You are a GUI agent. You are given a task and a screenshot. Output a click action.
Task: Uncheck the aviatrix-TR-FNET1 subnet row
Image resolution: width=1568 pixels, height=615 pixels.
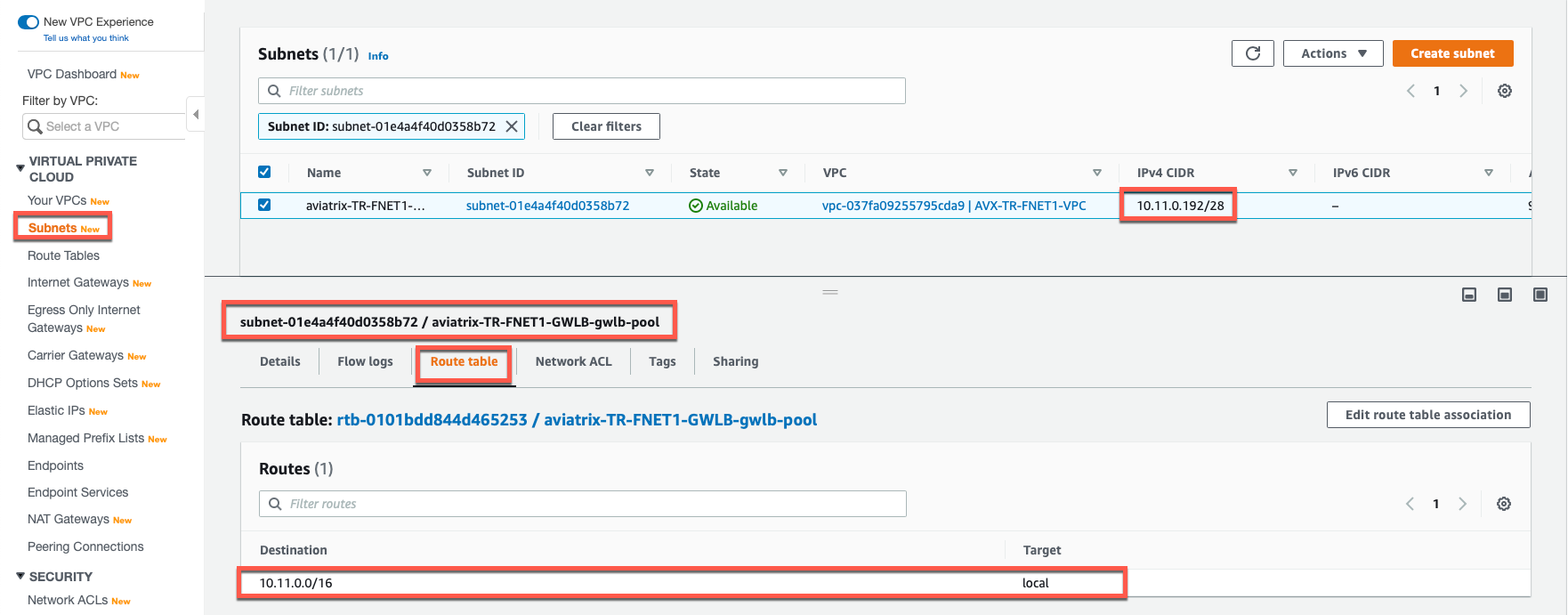[264, 205]
